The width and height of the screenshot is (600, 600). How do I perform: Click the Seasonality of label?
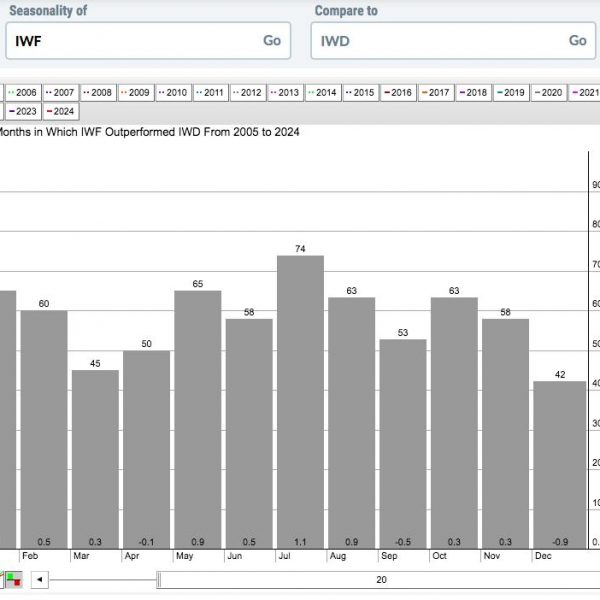click(x=48, y=11)
